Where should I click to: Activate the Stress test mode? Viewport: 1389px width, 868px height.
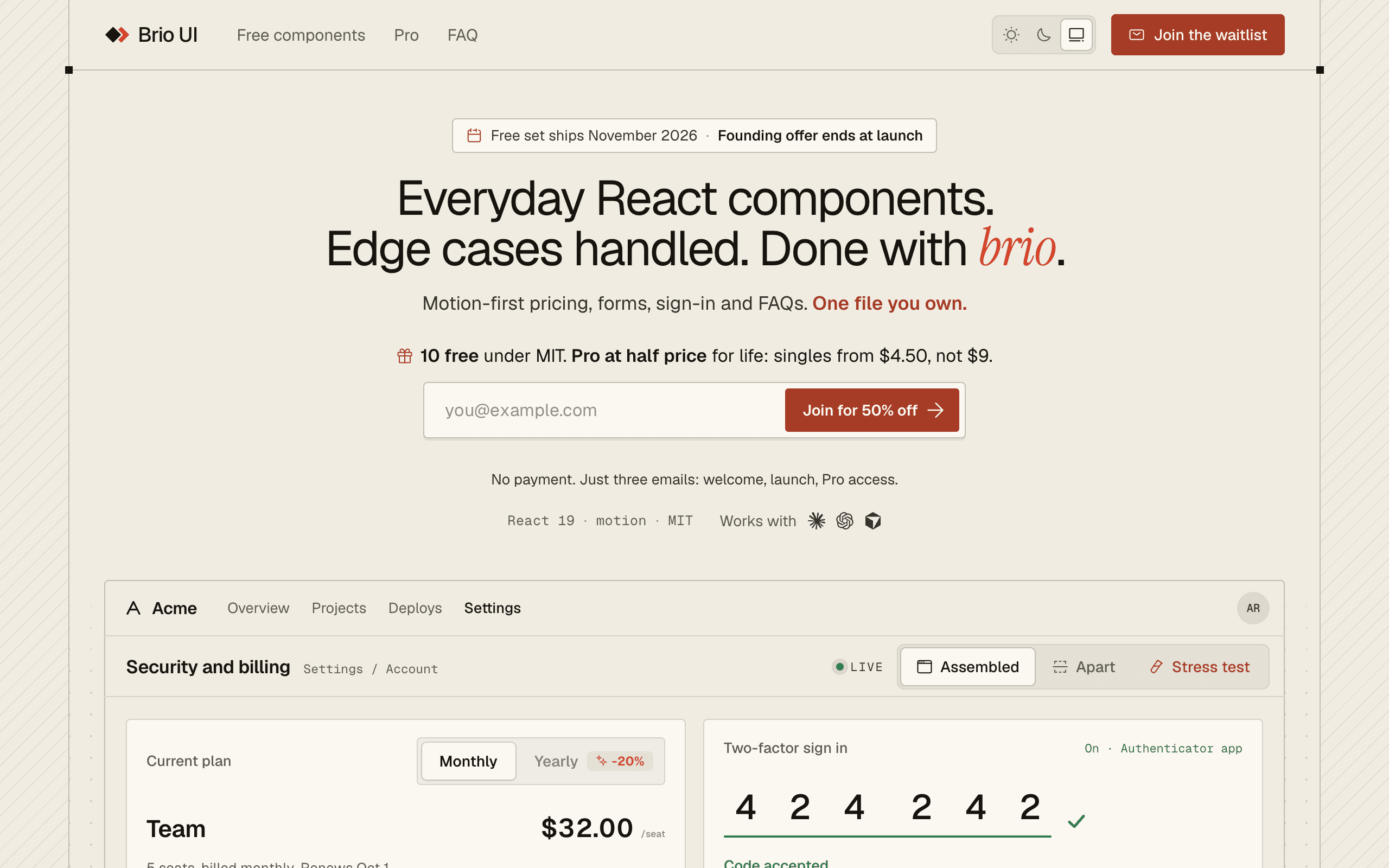coord(1200,667)
